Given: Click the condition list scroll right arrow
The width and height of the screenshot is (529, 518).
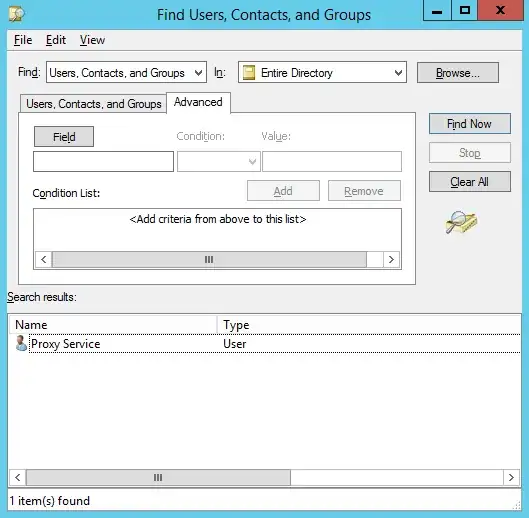Looking at the screenshot, I should point(391,260).
